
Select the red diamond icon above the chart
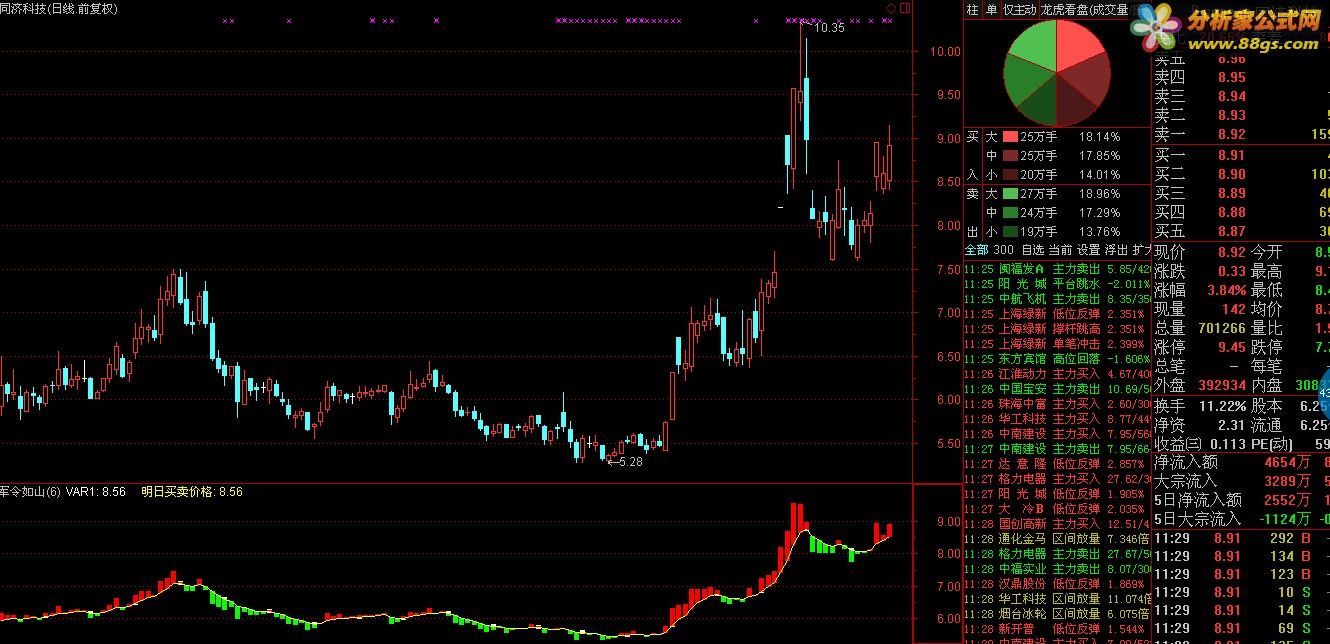click(890, 7)
